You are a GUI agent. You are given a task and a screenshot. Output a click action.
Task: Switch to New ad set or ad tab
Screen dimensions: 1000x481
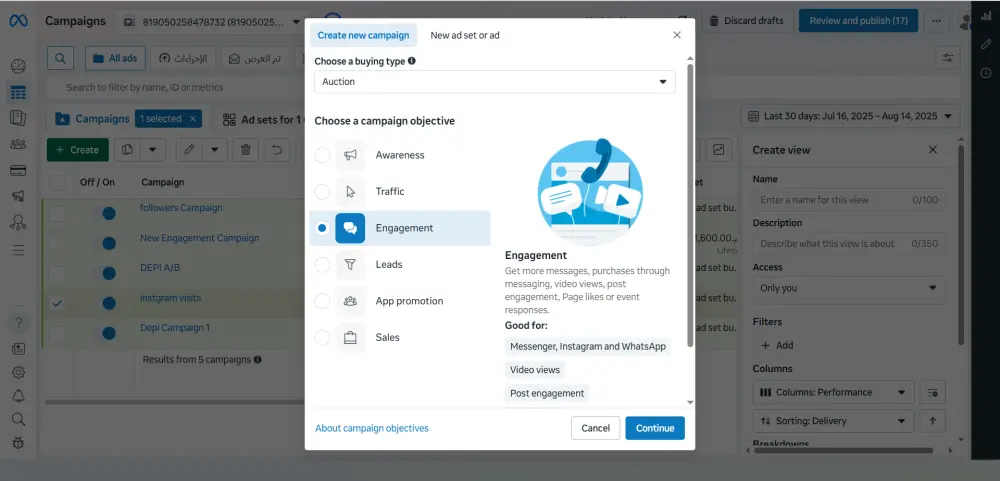[x=465, y=35]
